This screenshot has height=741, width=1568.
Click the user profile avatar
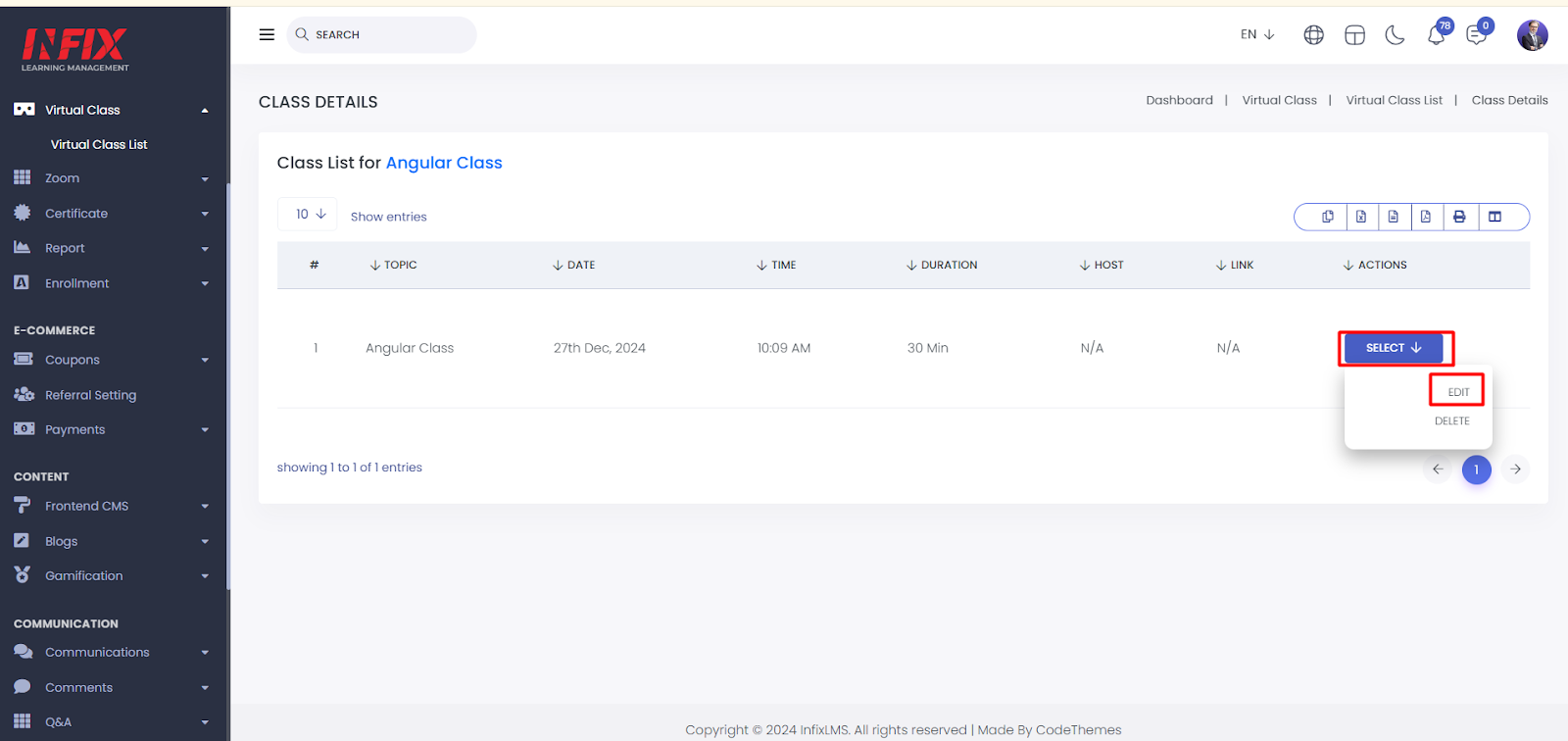tap(1532, 35)
